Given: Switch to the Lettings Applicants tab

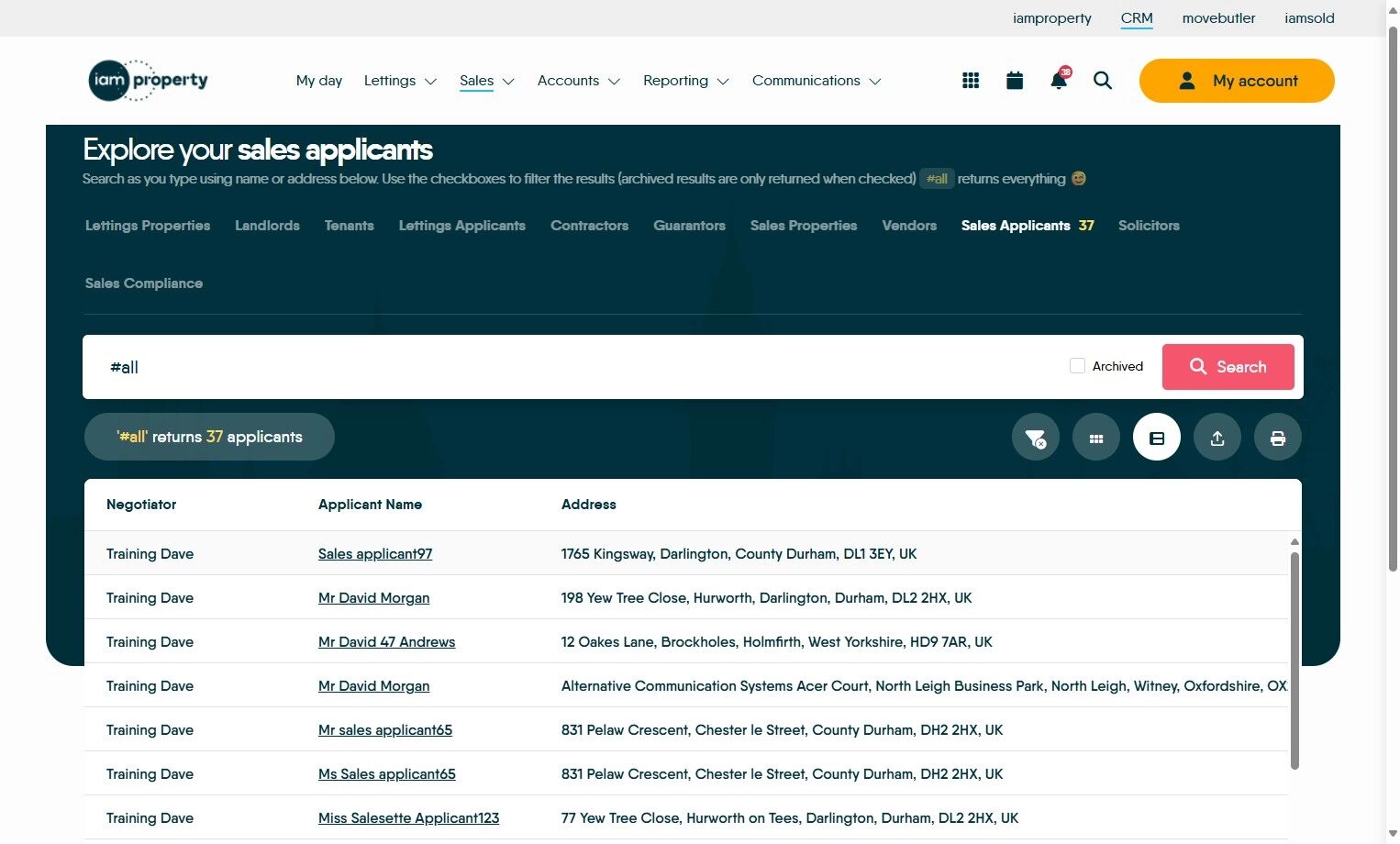Looking at the screenshot, I should [462, 226].
